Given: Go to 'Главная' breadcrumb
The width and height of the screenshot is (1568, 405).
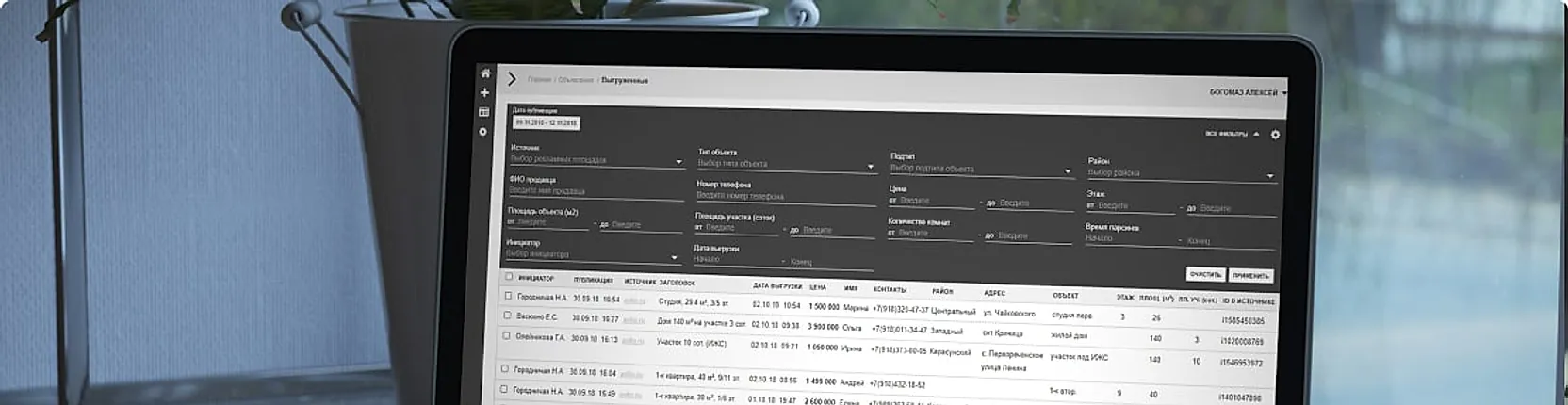Looking at the screenshot, I should (539, 80).
